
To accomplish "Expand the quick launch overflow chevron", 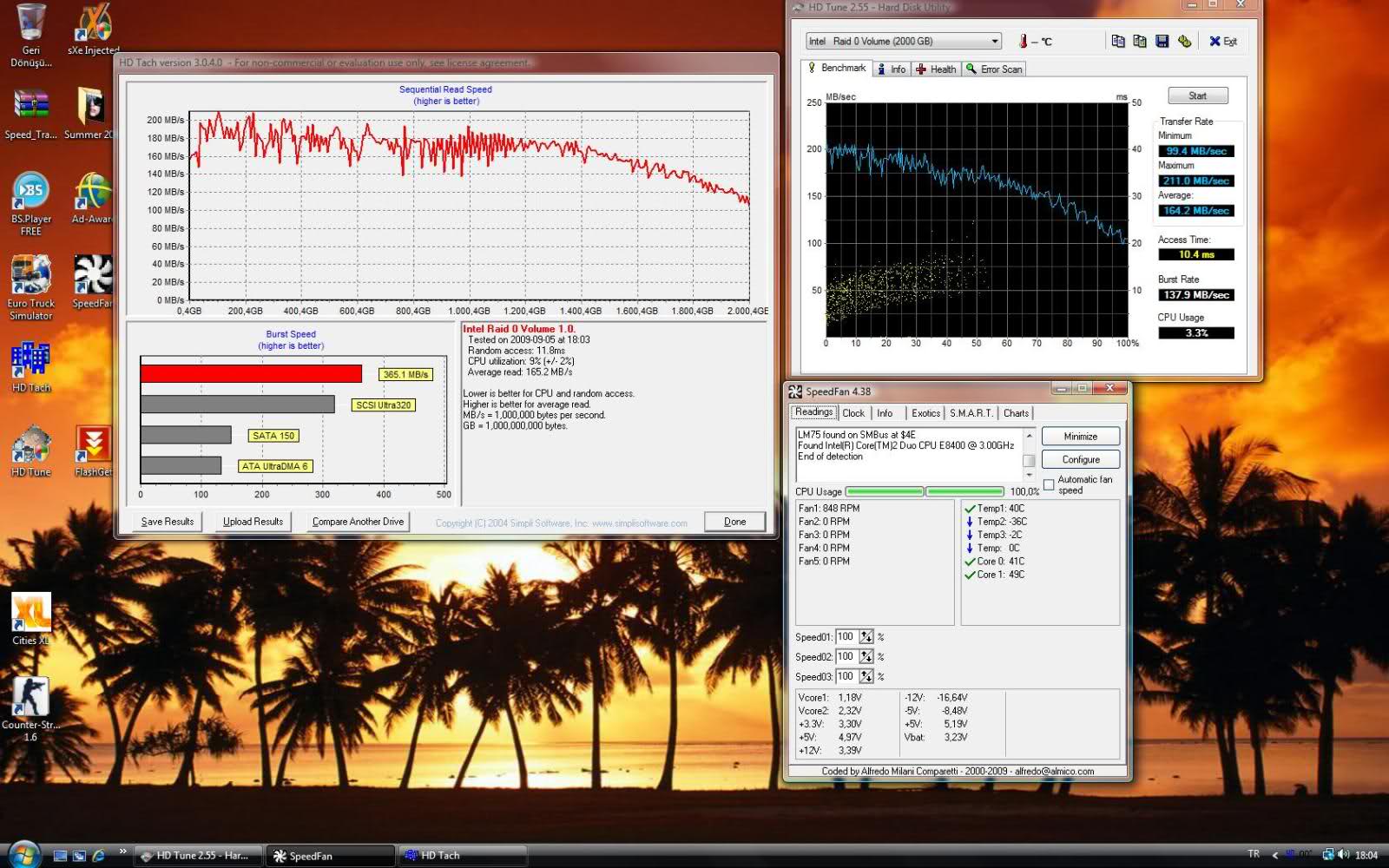I will point(122,852).
